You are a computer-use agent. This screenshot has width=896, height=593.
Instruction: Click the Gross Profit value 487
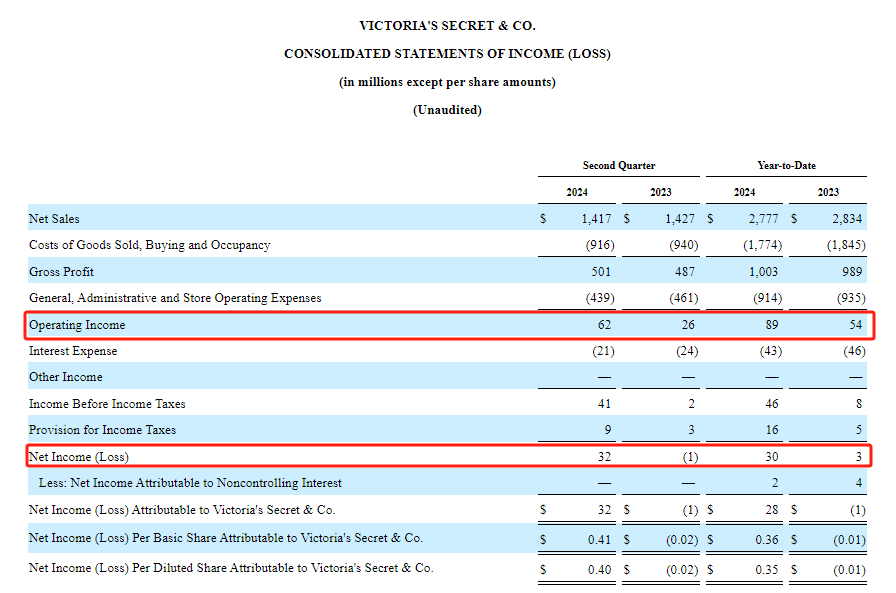click(x=685, y=272)
